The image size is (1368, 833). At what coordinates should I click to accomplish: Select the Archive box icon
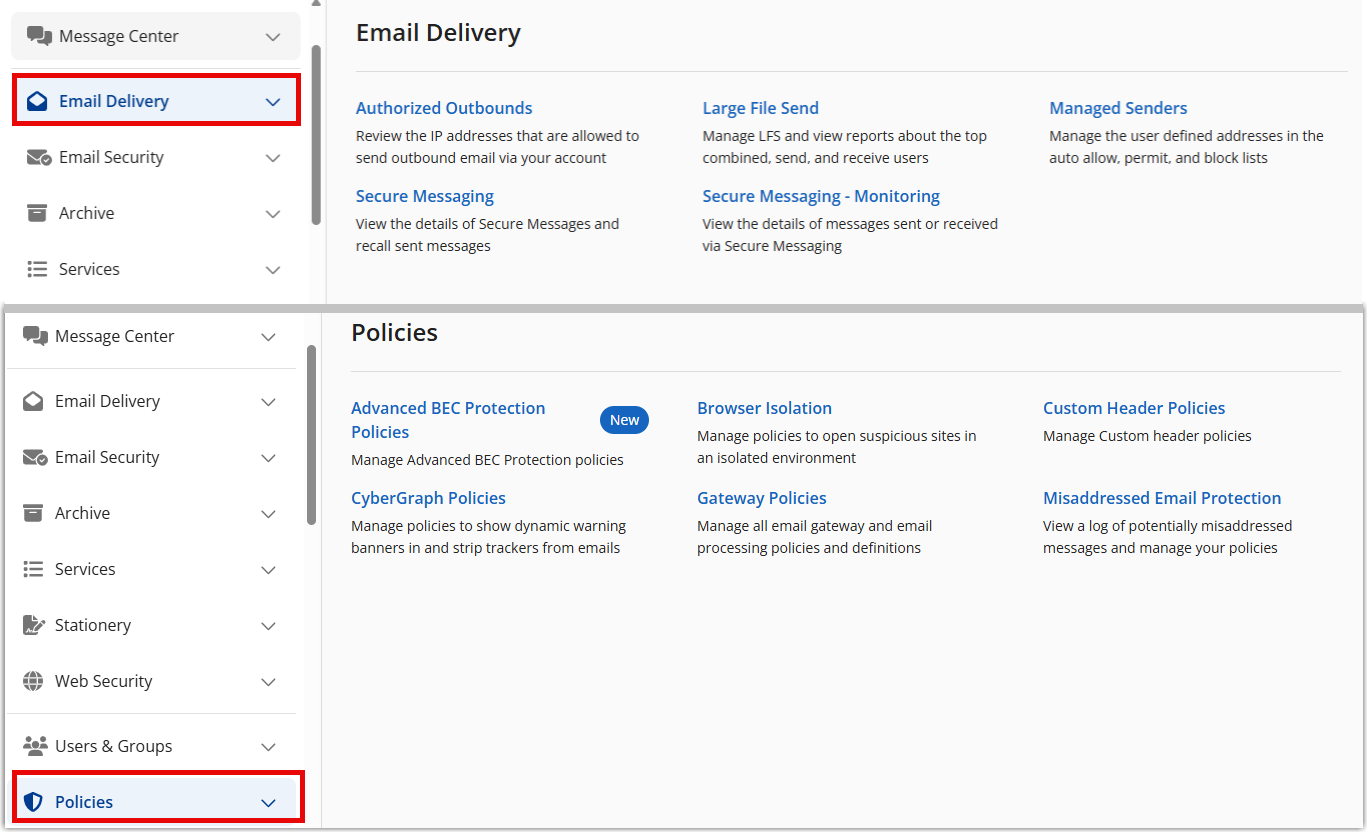[x=35, y=513]
